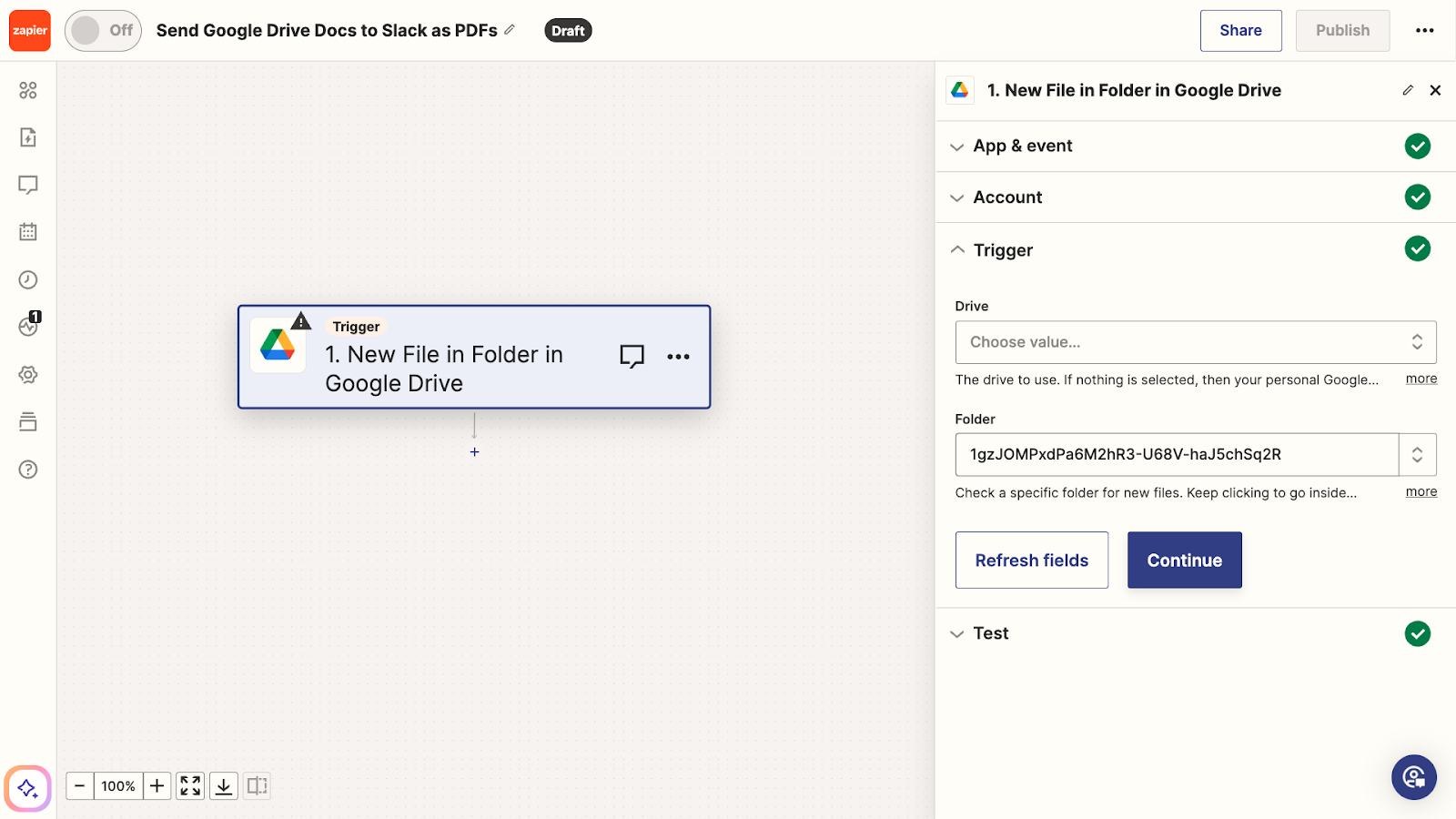Open the status icon with badge 1
1456x819 pixels.
click(29, 325)
